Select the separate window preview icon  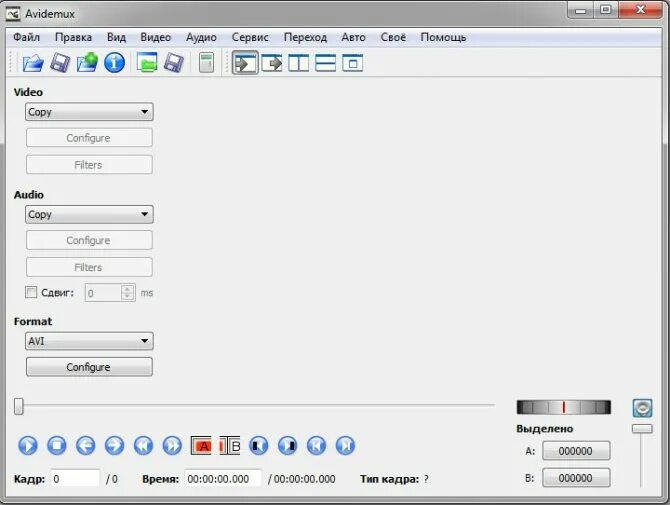353,63
